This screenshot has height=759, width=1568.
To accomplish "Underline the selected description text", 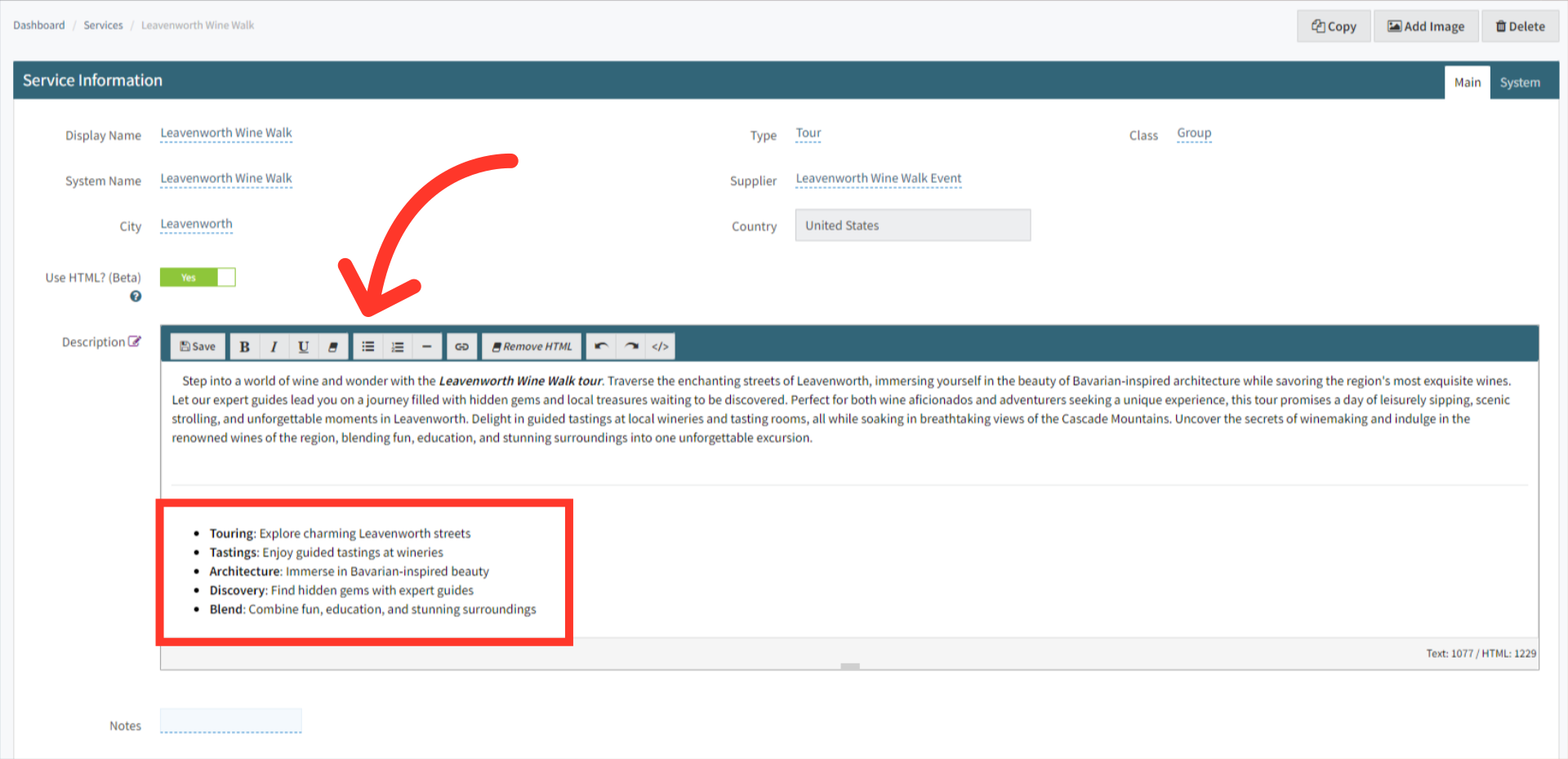I will [303, 346].
